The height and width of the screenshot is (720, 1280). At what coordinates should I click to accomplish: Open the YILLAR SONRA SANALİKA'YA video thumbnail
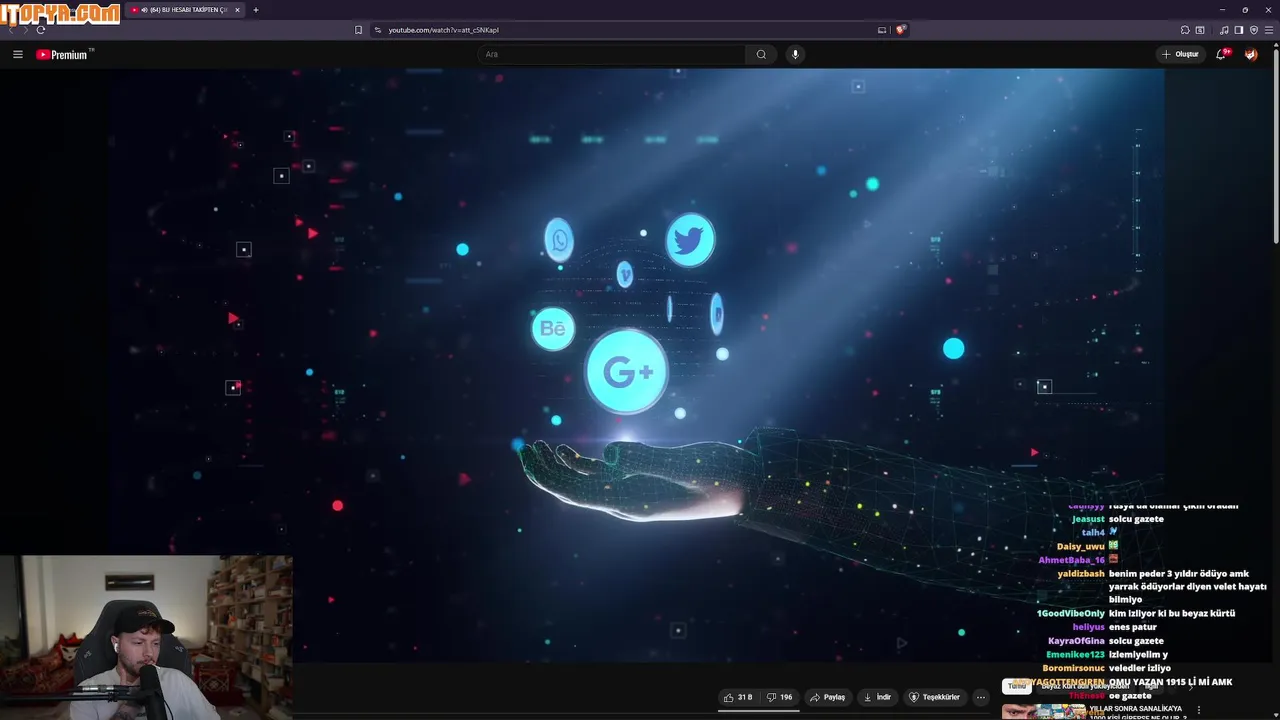point(1044,712)
